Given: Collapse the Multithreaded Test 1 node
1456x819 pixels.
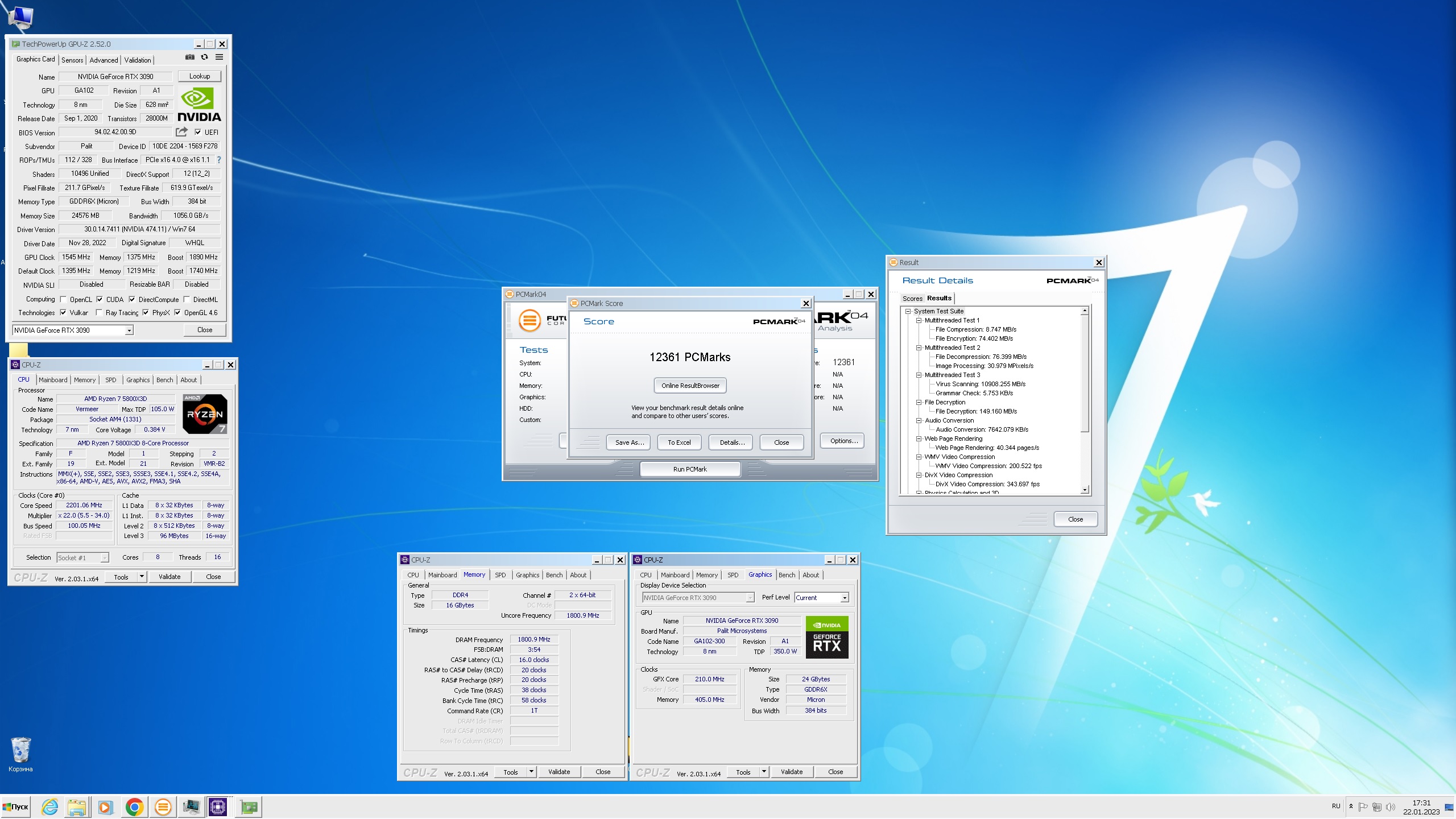Looking at the screenshot, I should [919, 321].
